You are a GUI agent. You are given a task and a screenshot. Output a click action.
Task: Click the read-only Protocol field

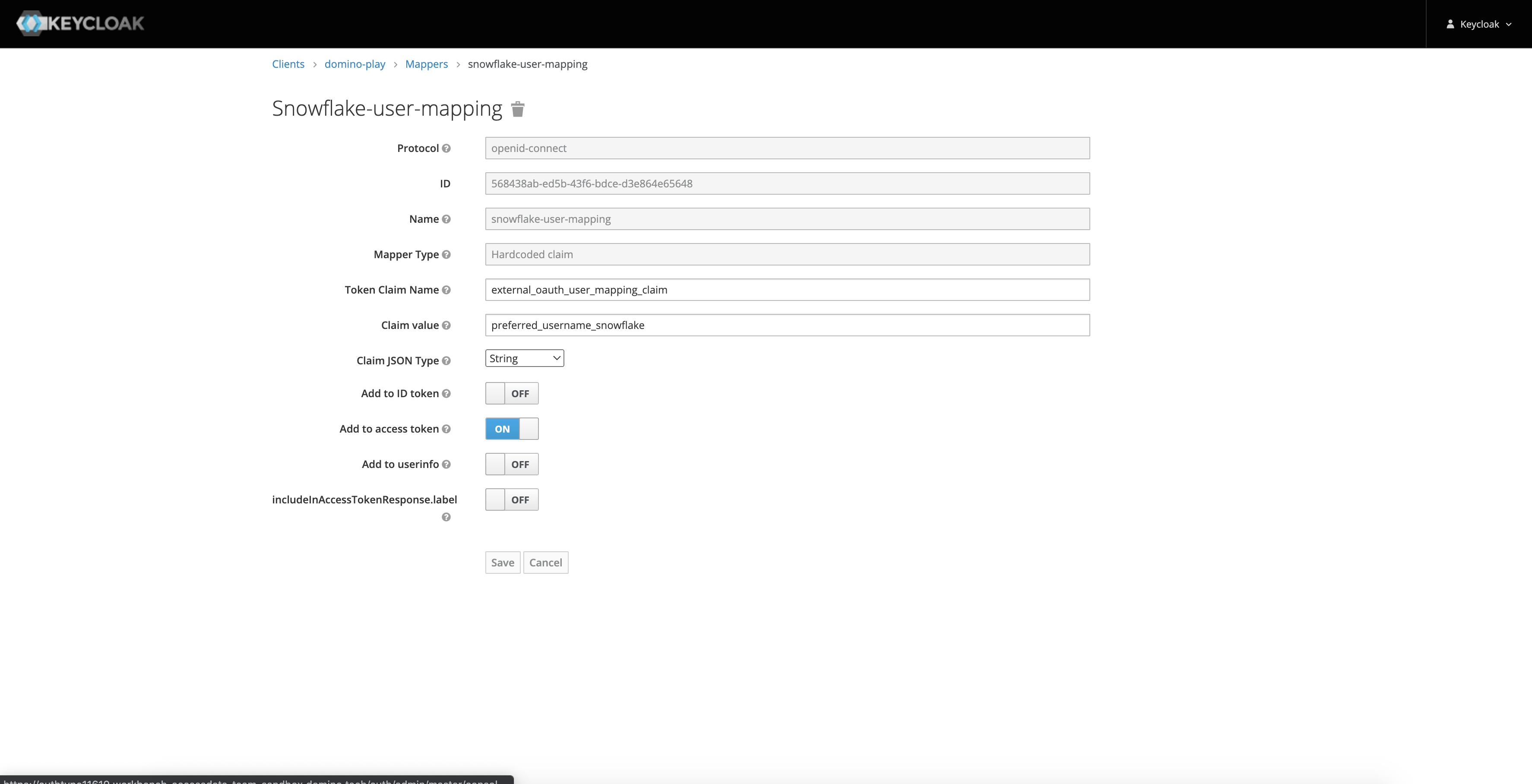(788, 148)
